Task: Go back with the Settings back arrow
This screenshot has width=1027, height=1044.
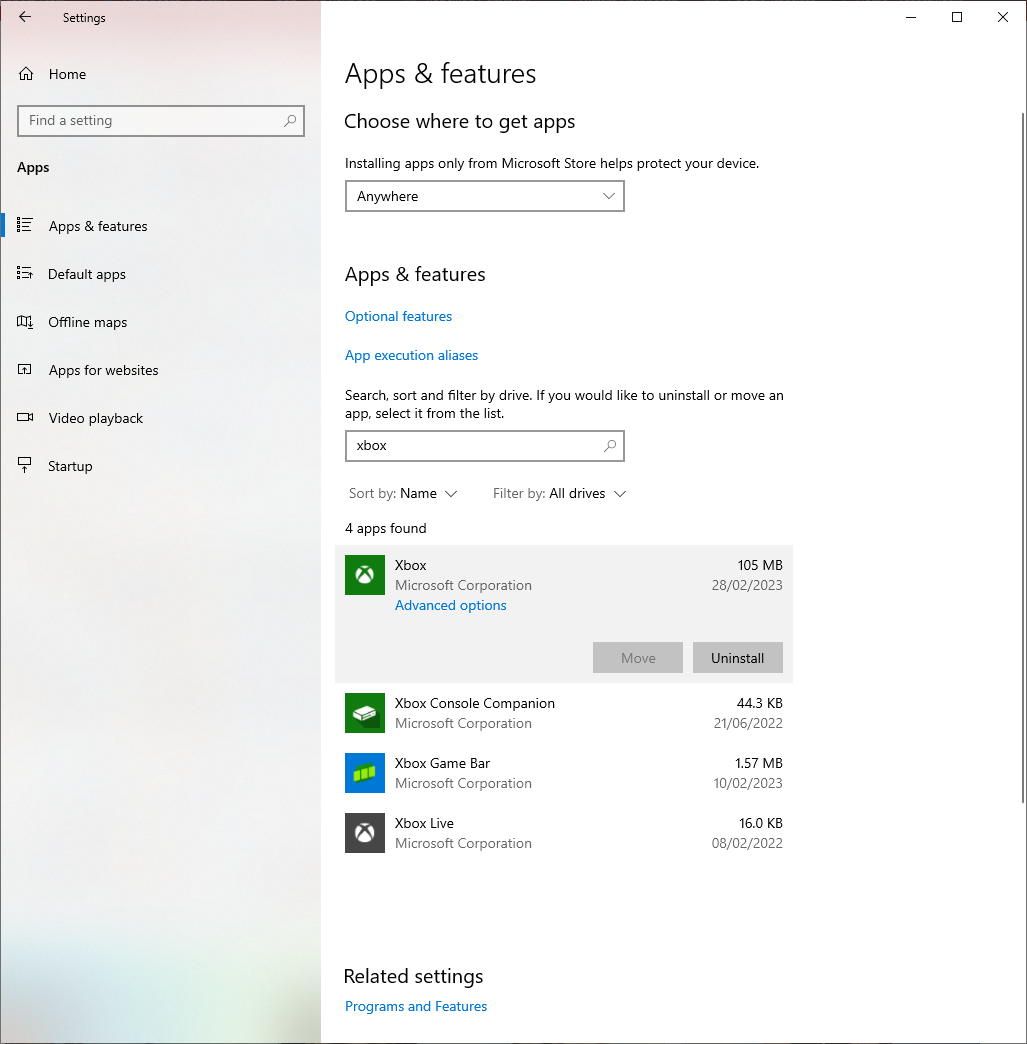Action: click(x=25, y=17)
